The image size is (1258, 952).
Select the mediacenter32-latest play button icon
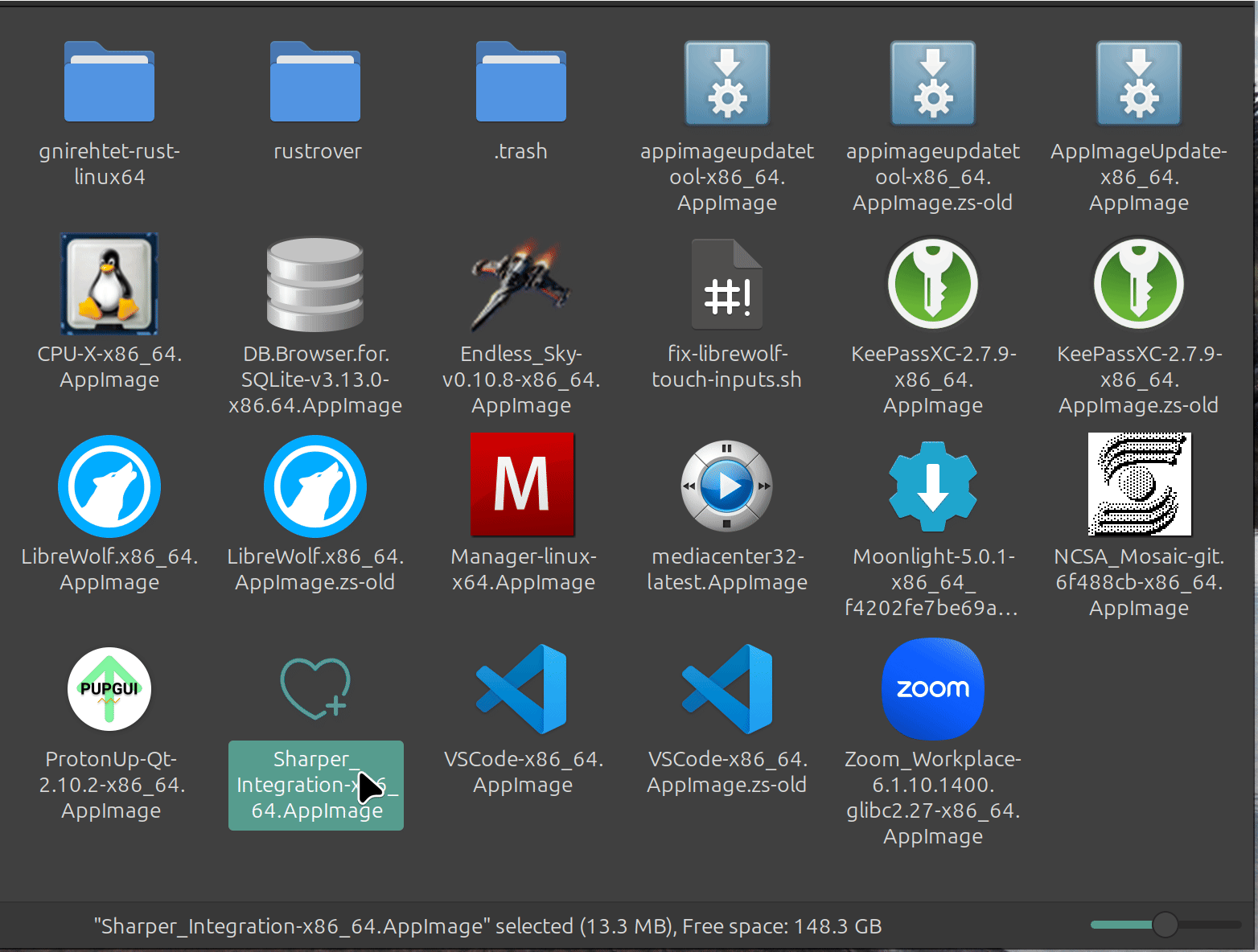(727, 486)
